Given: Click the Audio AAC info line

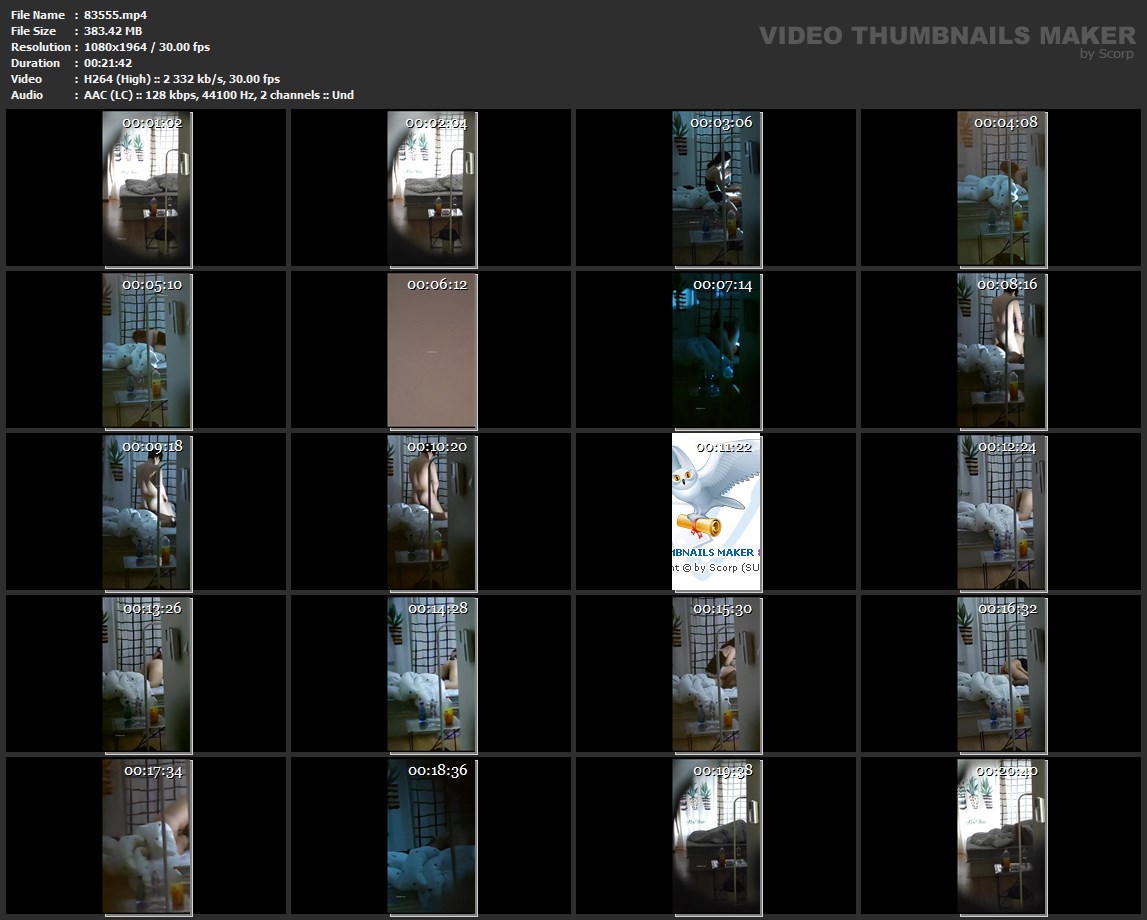Looking at the screenshot, I should (x=218, y=95).
